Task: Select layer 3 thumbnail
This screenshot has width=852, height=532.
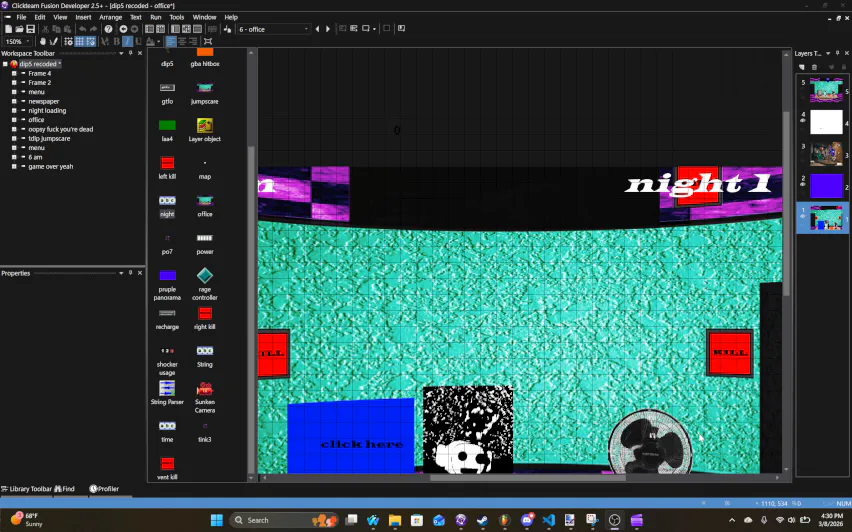Action: (x=826, y=154)
